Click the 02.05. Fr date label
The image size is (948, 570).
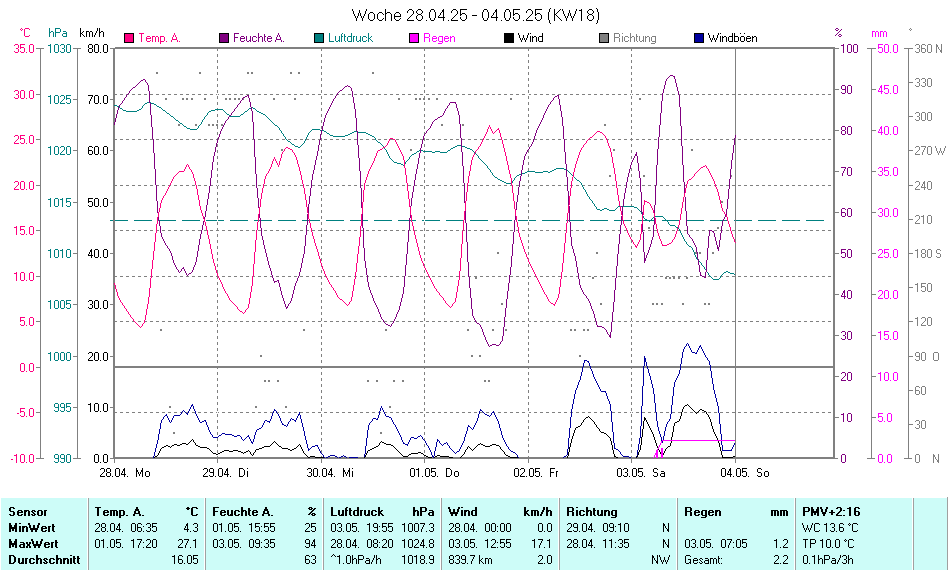tap(536, 473)
